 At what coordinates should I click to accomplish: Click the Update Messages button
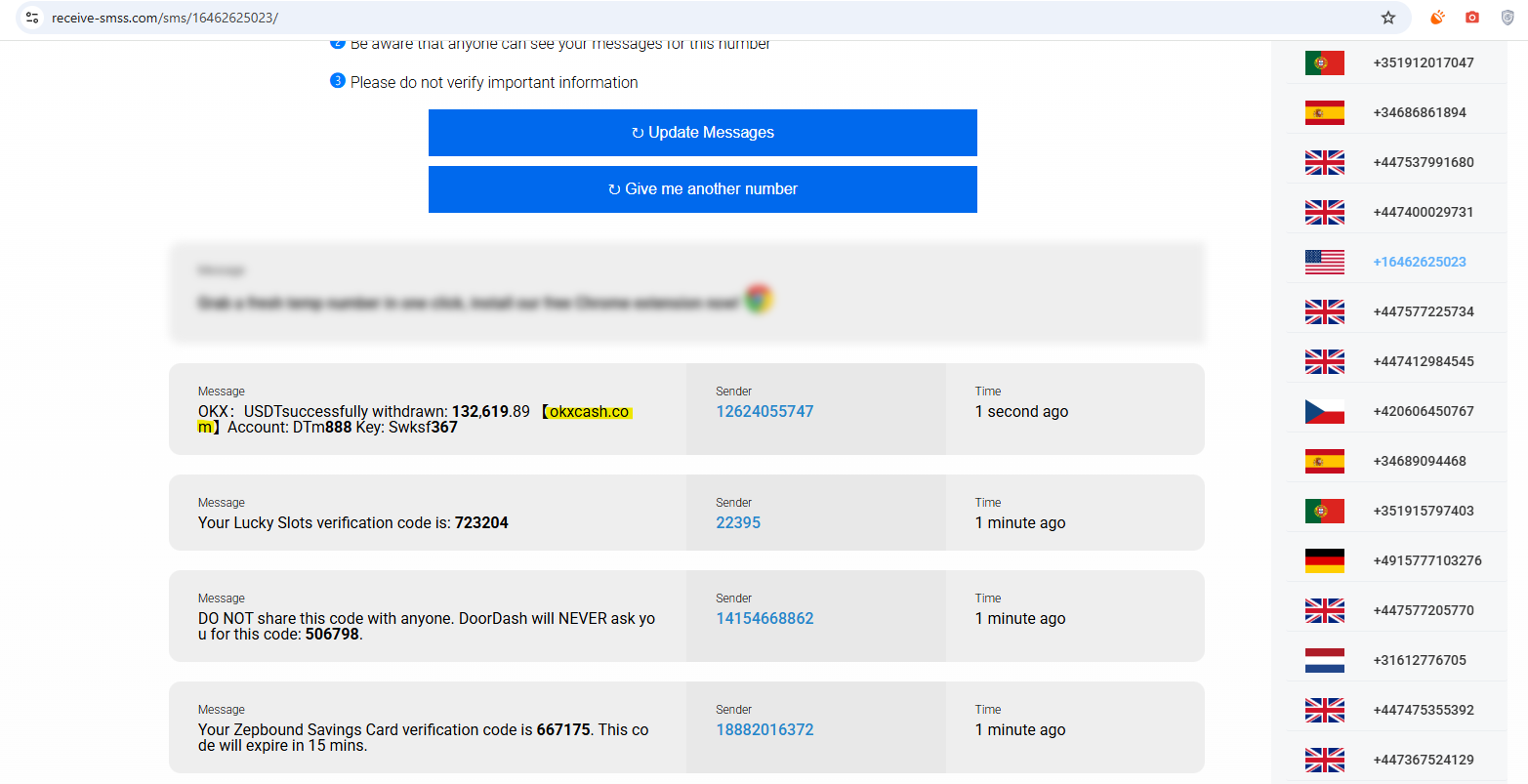click(x=703, y=133)
